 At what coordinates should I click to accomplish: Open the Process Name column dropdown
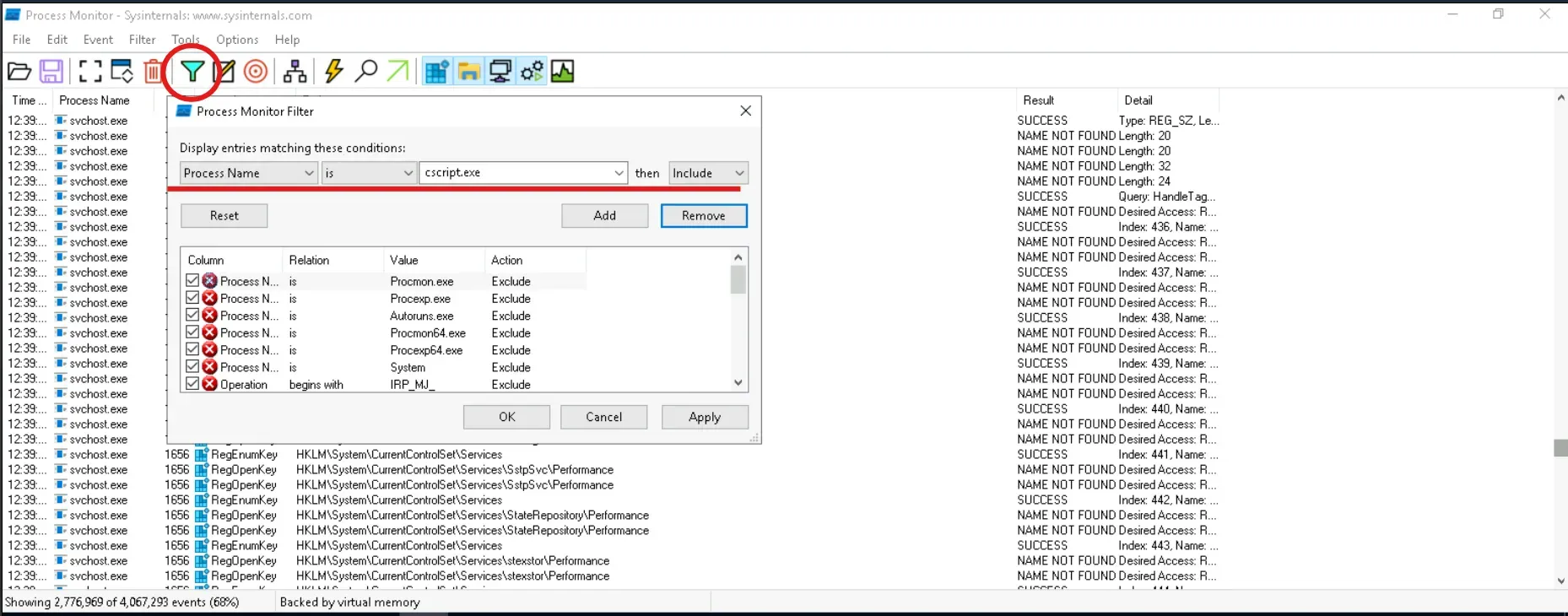pos(249,173)
